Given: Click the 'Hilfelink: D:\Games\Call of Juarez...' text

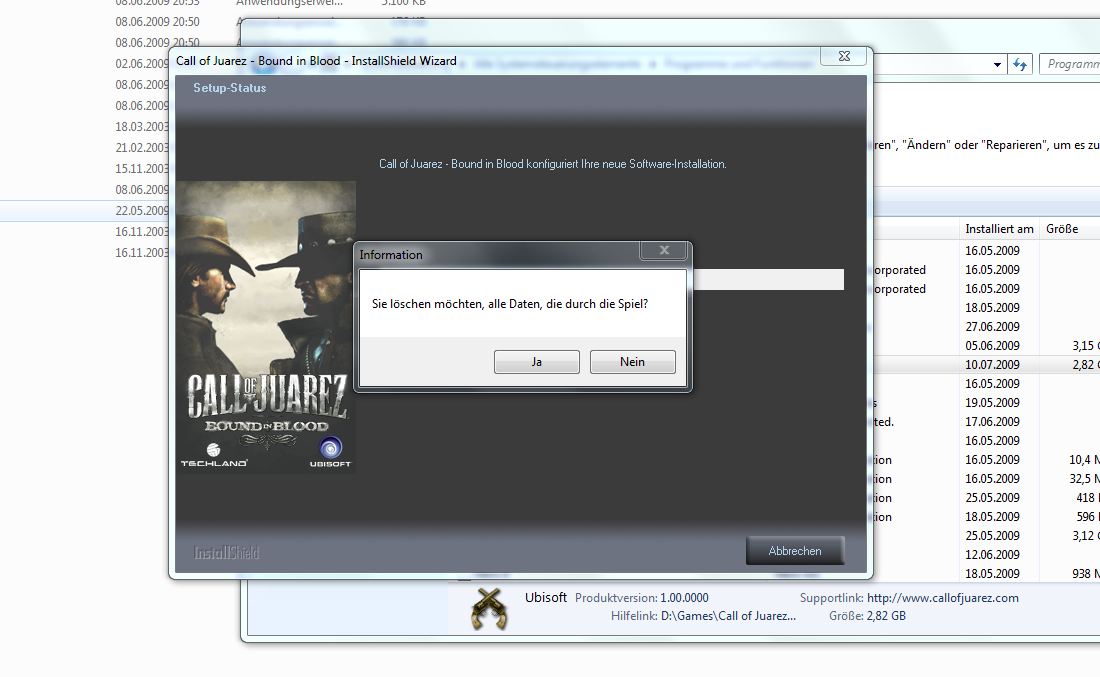Looking at the screenshot, I should 703,616.
